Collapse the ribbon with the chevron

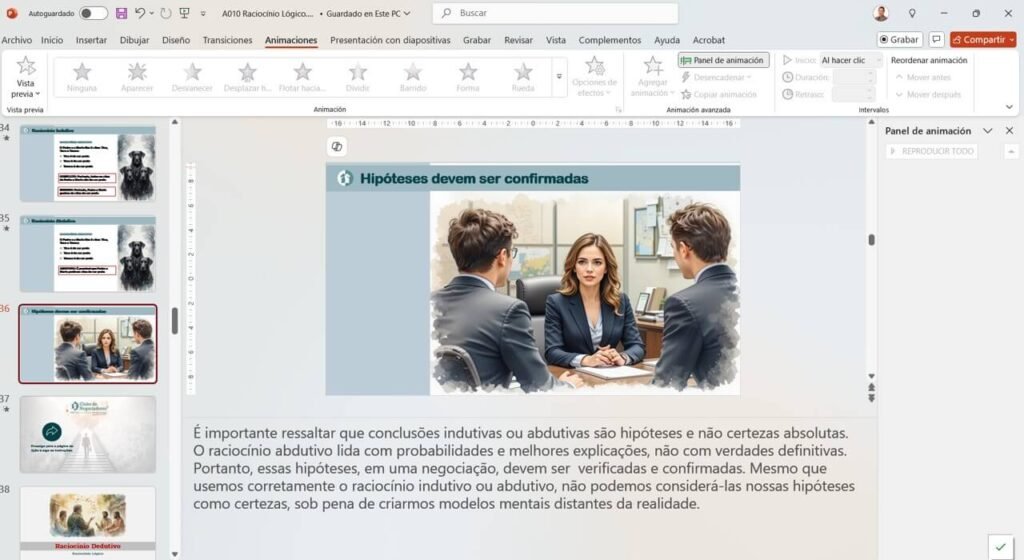[1009, 107]
